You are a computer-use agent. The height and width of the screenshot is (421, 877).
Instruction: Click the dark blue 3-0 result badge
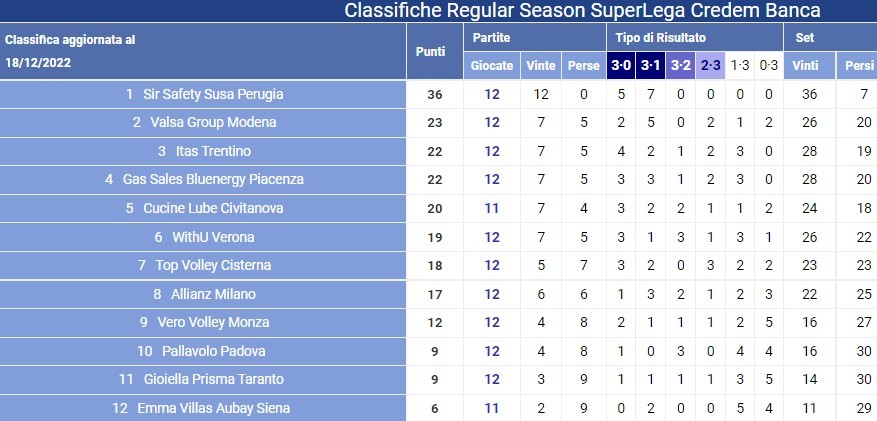click(x=621, y=65)
